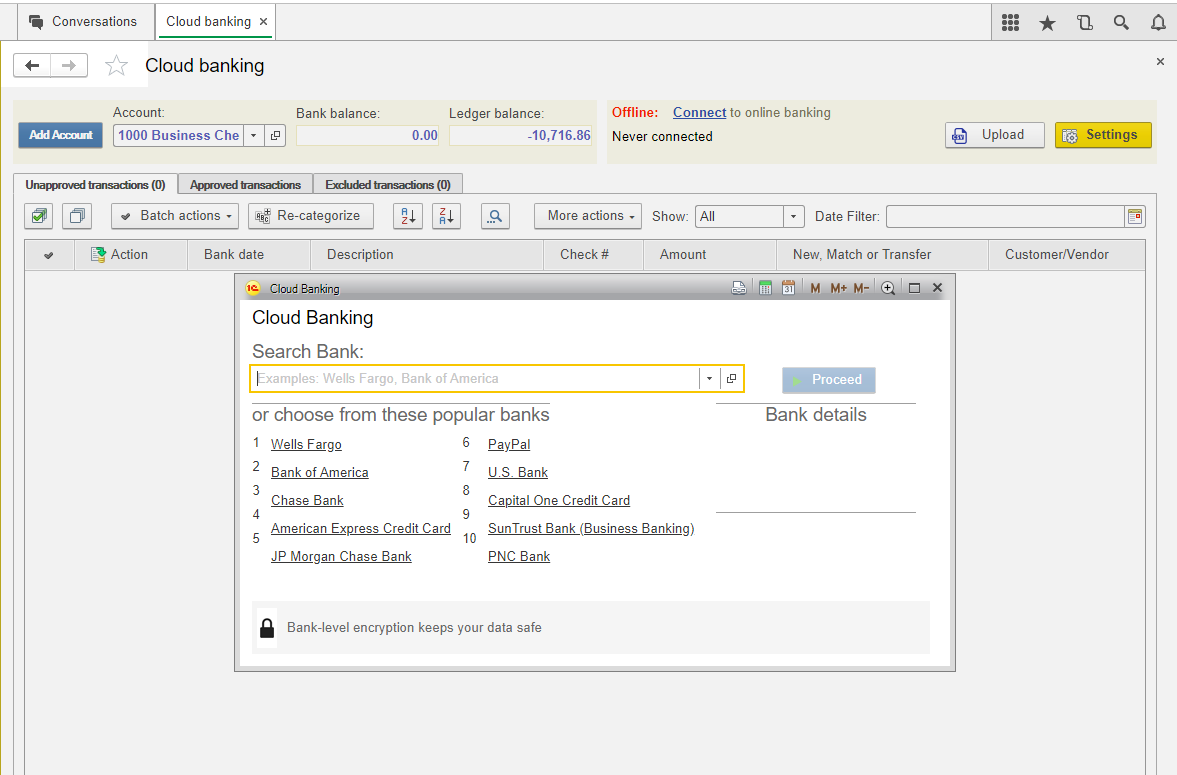Click the Date Filter input field
The image size is (1177, 775).
[x=1005, y=216]
